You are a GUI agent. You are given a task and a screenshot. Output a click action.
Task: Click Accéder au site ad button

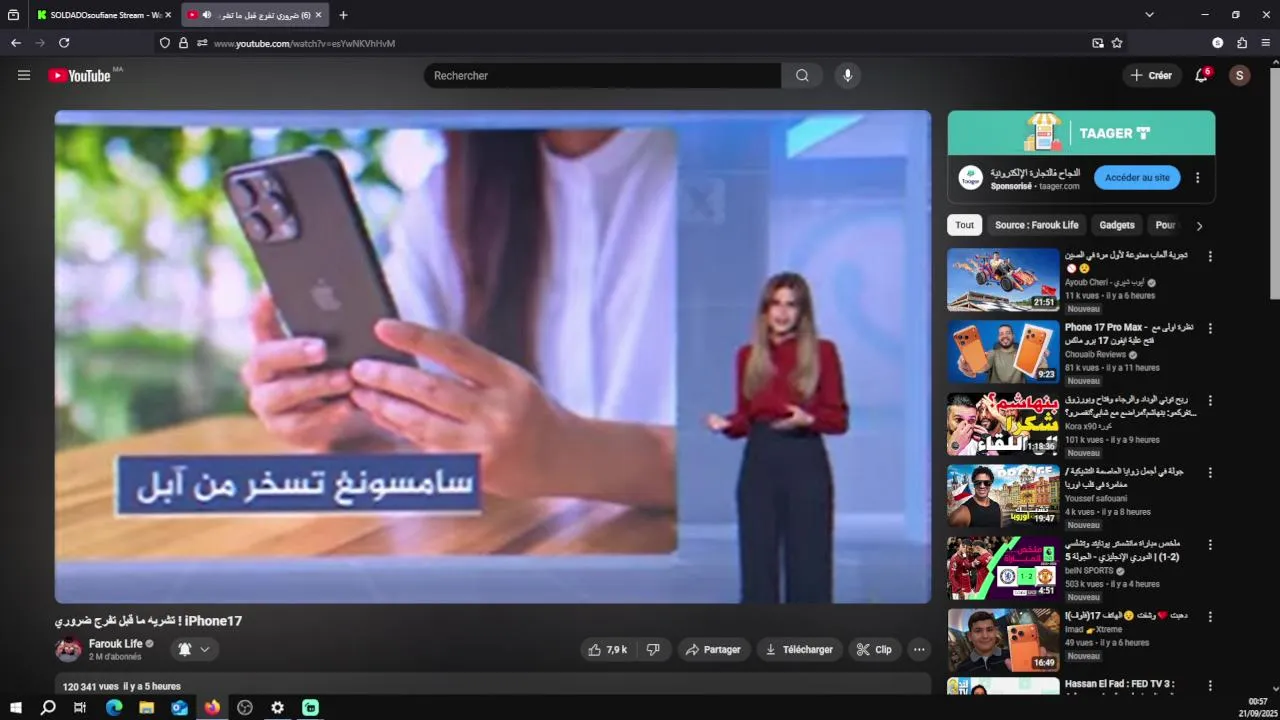[1137, 178]
